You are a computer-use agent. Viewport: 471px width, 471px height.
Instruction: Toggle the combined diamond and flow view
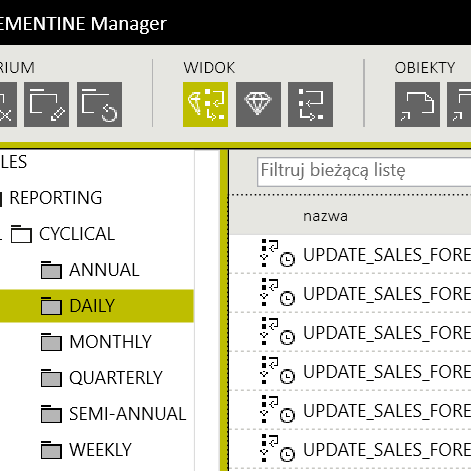[x=205, y=104]
